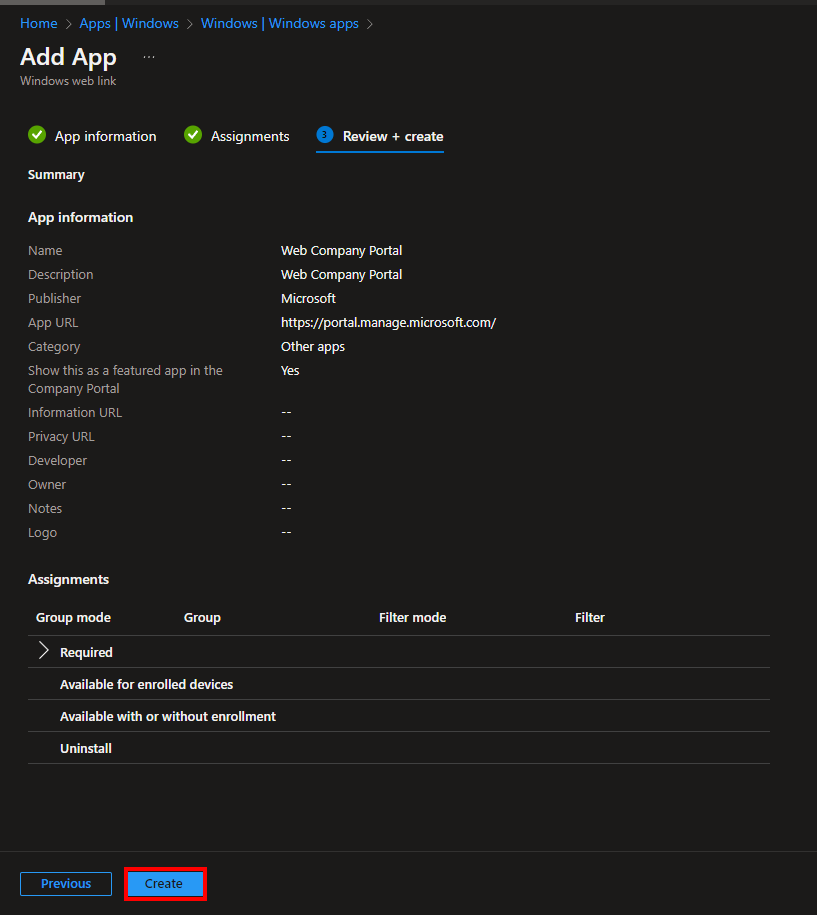Viewport: 817px width, 915px height.
Task: Select Available with or without enrollment row
Action: pos(168,716)
